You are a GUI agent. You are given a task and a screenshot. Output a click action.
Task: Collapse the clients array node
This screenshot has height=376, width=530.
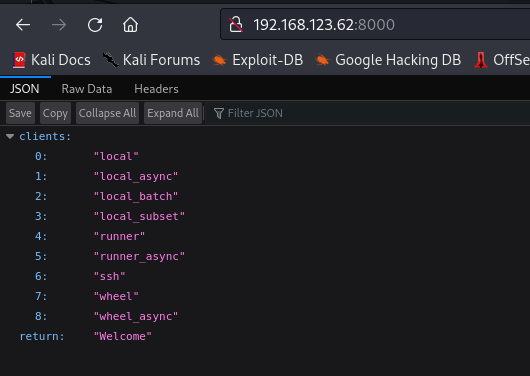coord(10,136)
